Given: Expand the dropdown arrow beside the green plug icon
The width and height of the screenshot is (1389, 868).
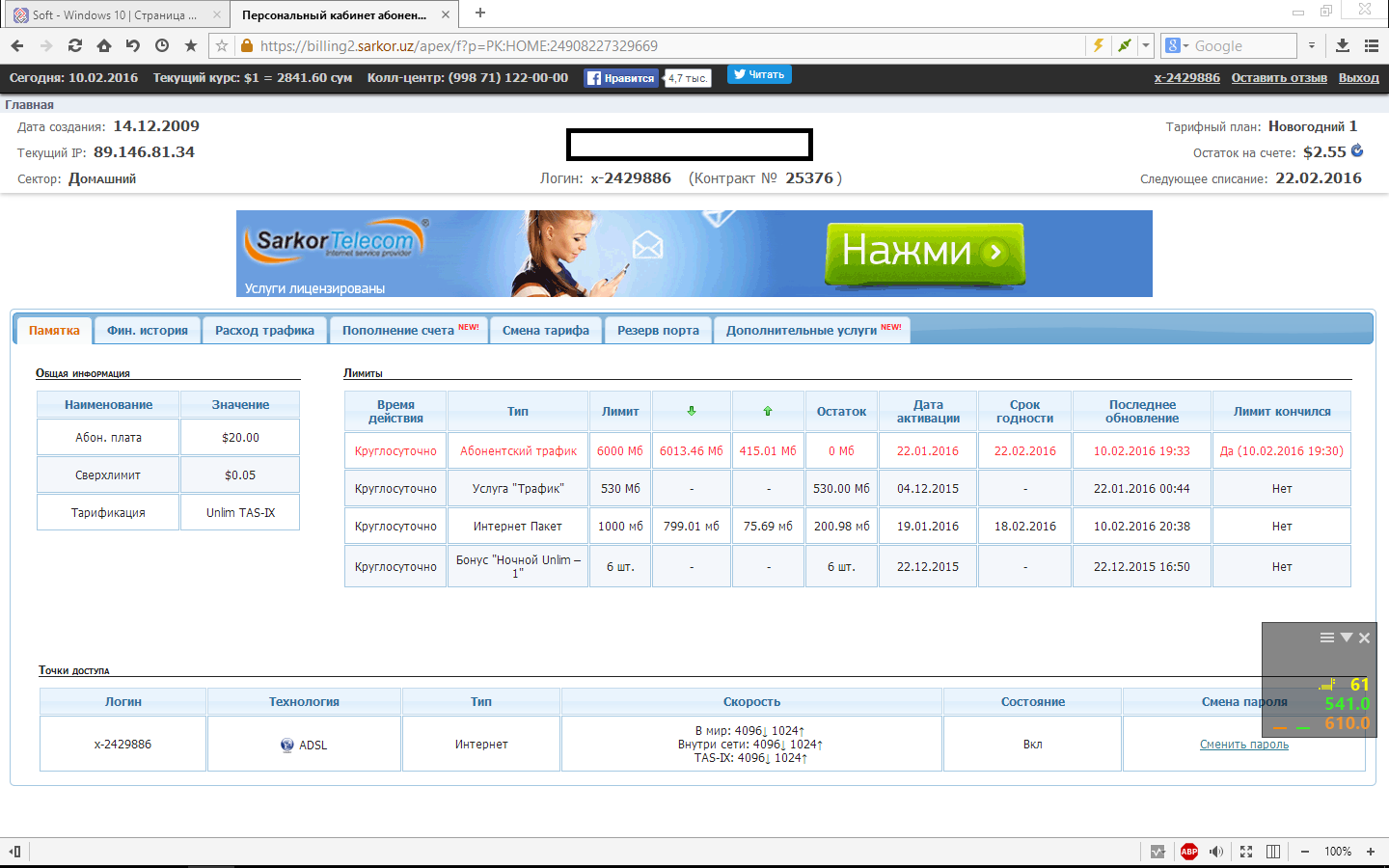Looking at the screenshot, I should pos(1146,45).
